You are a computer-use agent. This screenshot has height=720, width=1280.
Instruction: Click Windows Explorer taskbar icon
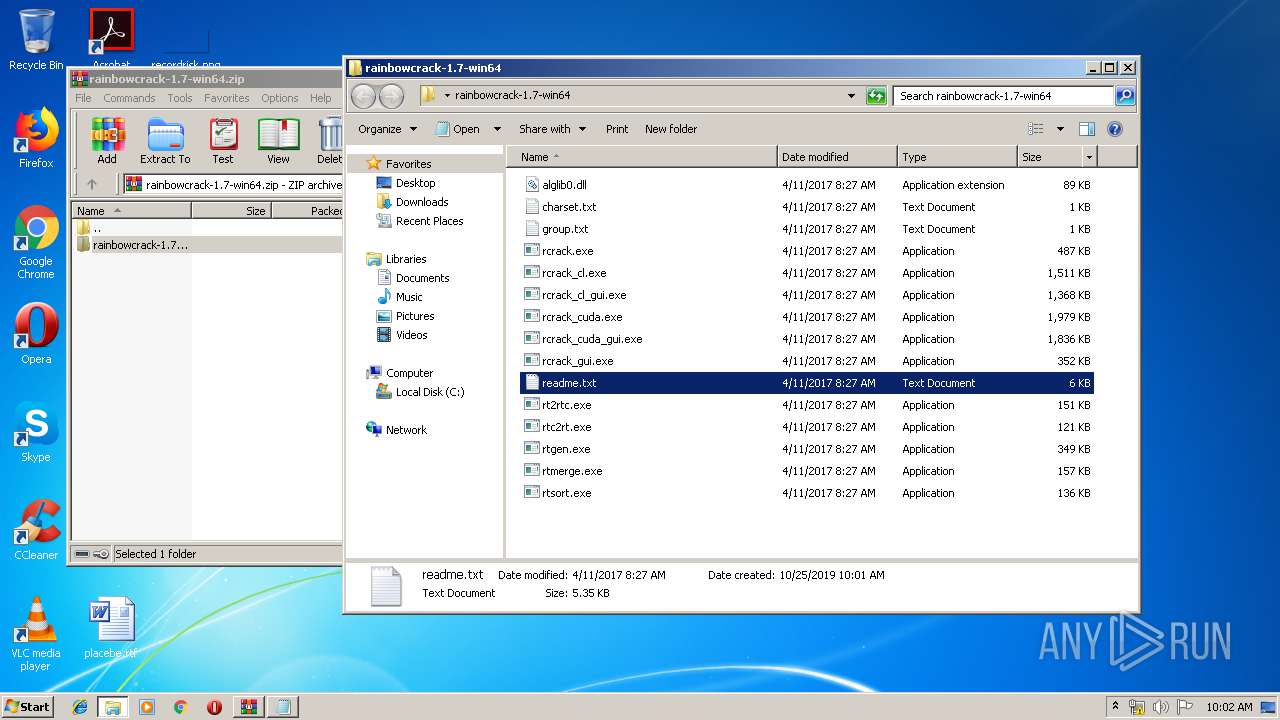113,707
